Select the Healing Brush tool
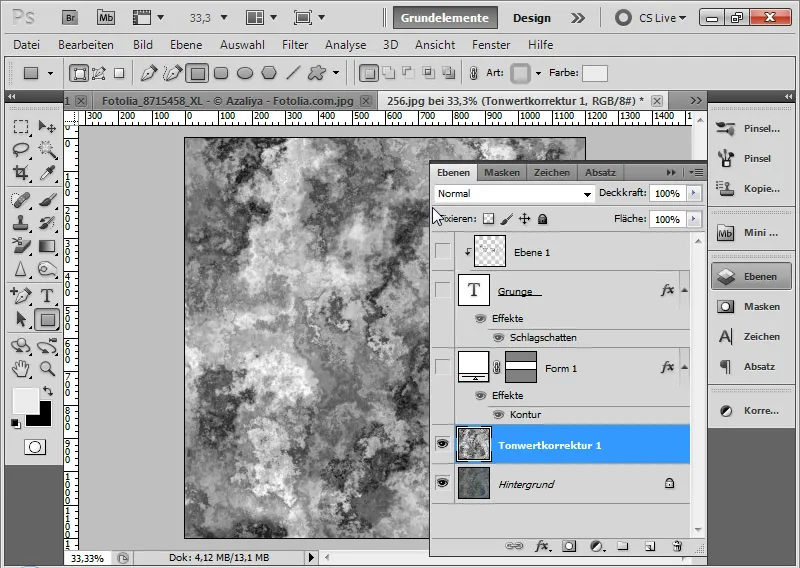The height and width of the screenshot is (568, 800). coord(21,200)
